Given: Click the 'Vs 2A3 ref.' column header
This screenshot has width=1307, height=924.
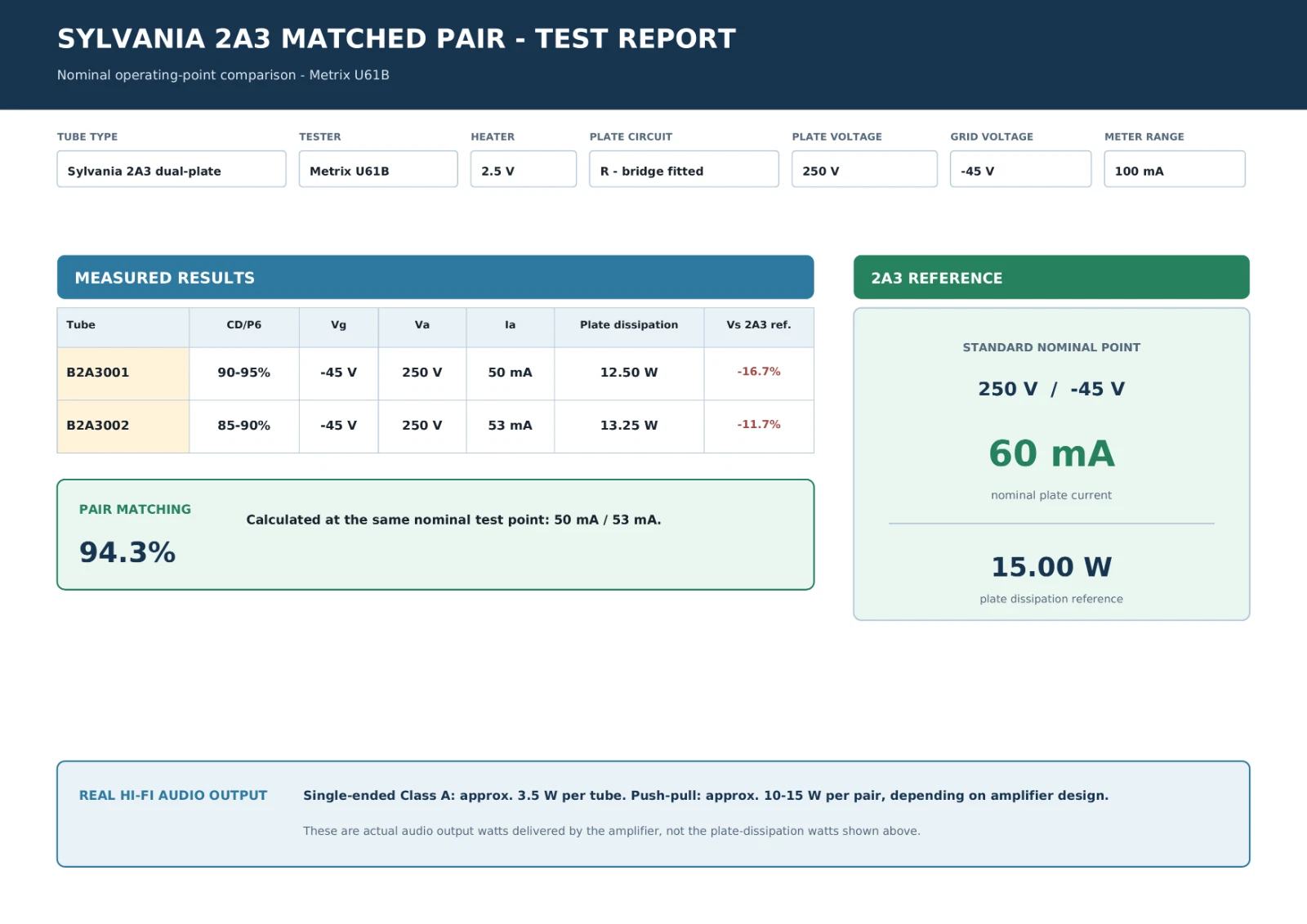Looking at the screenshot, I should pos(759,328).
